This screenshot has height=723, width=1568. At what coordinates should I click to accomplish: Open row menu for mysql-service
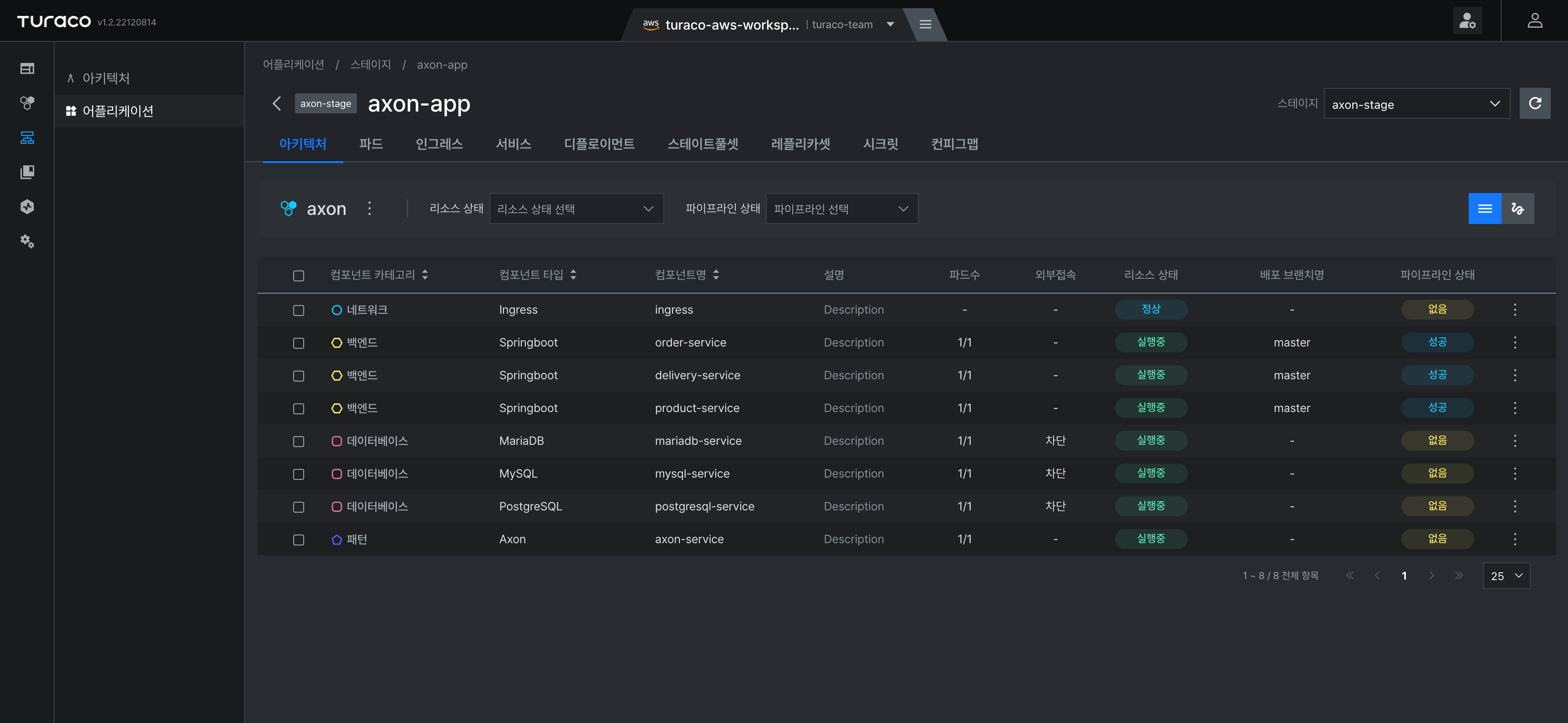1514,474
